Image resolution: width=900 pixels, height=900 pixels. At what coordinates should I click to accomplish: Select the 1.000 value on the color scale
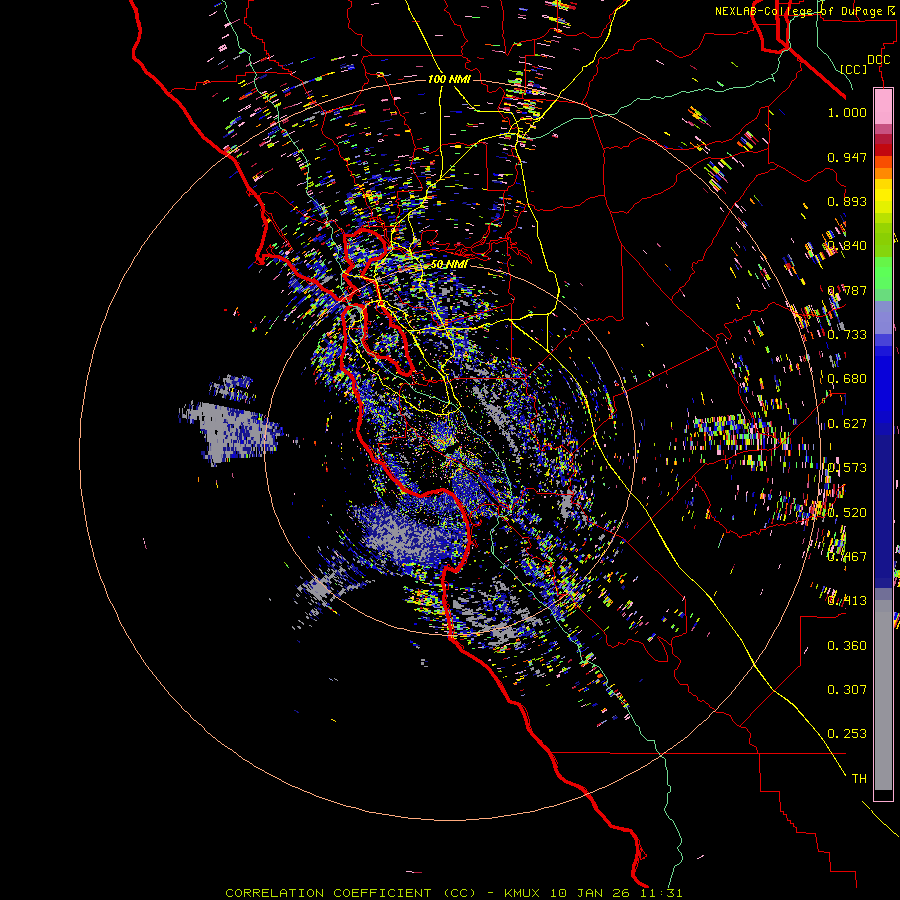[x=847, y=112]
